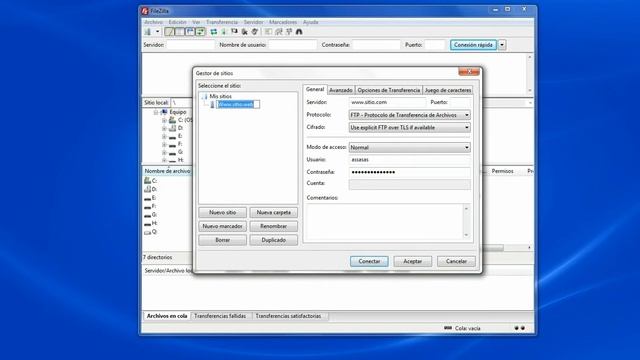Image resolution: width=640 pixels, height=360 pixels.
Task: Toggle the message log view icon
Action: coord(169,32)
